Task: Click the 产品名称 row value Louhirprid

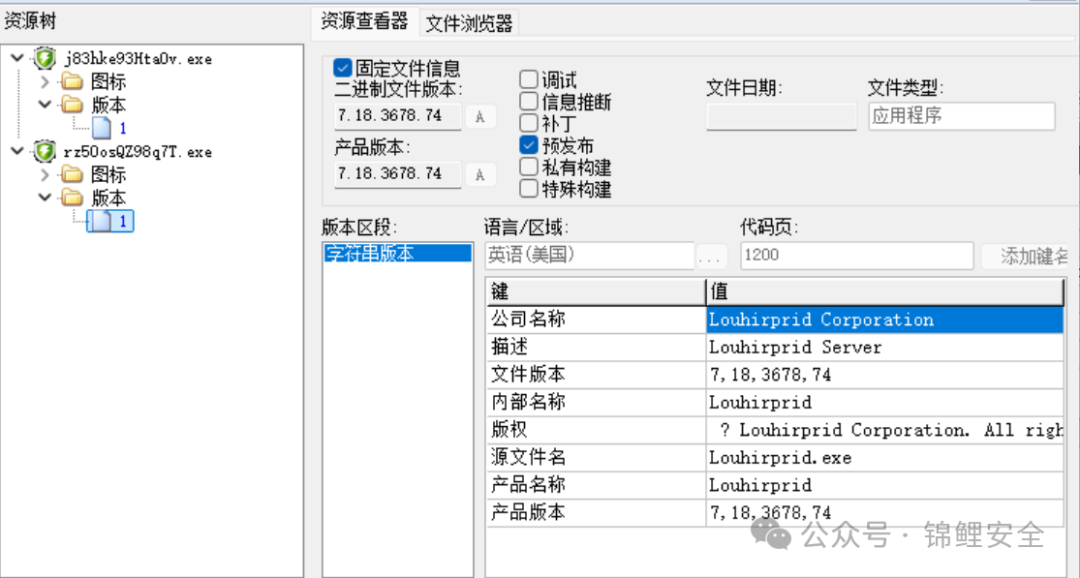Action: tap(885, 485)
